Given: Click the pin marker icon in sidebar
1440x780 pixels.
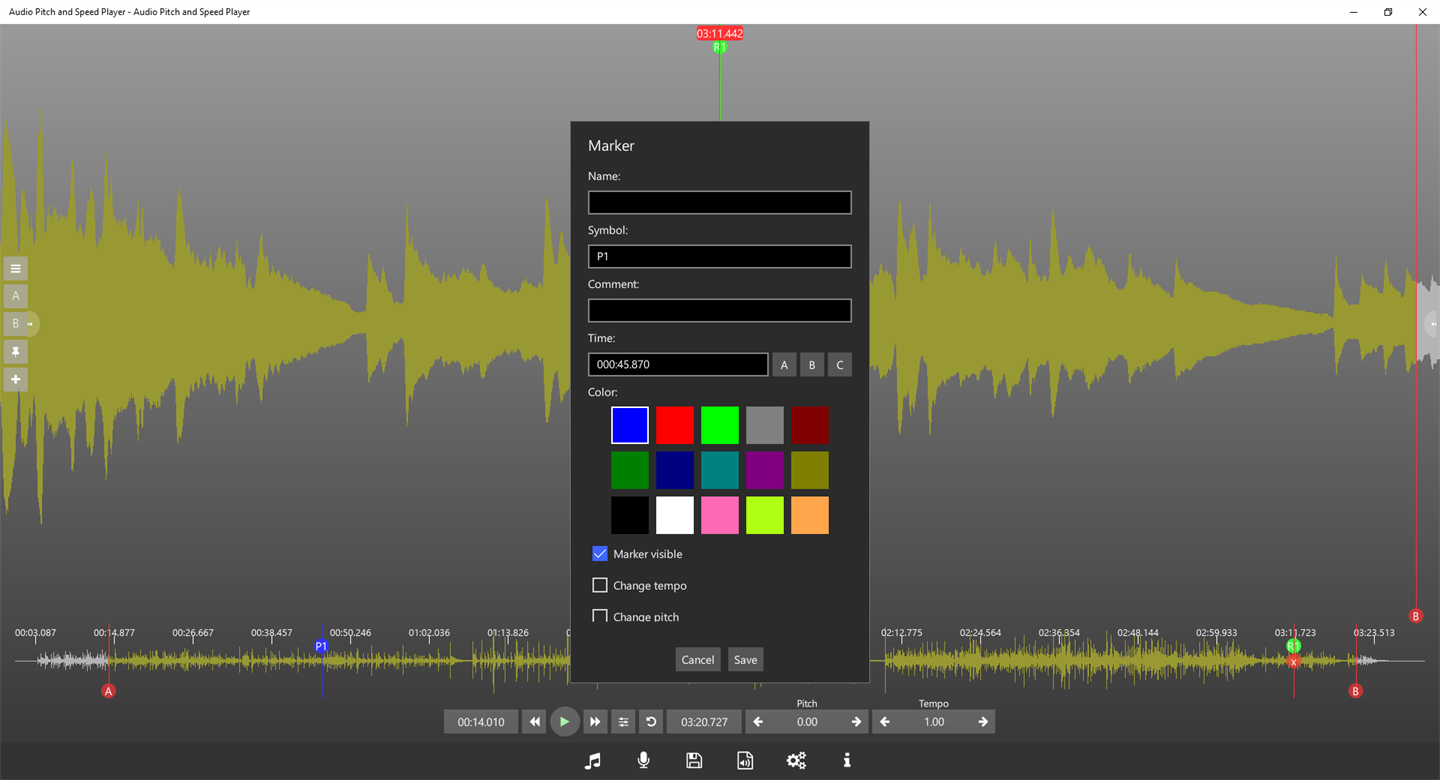Looking at the screenshot, I should [x=15, y=352].
